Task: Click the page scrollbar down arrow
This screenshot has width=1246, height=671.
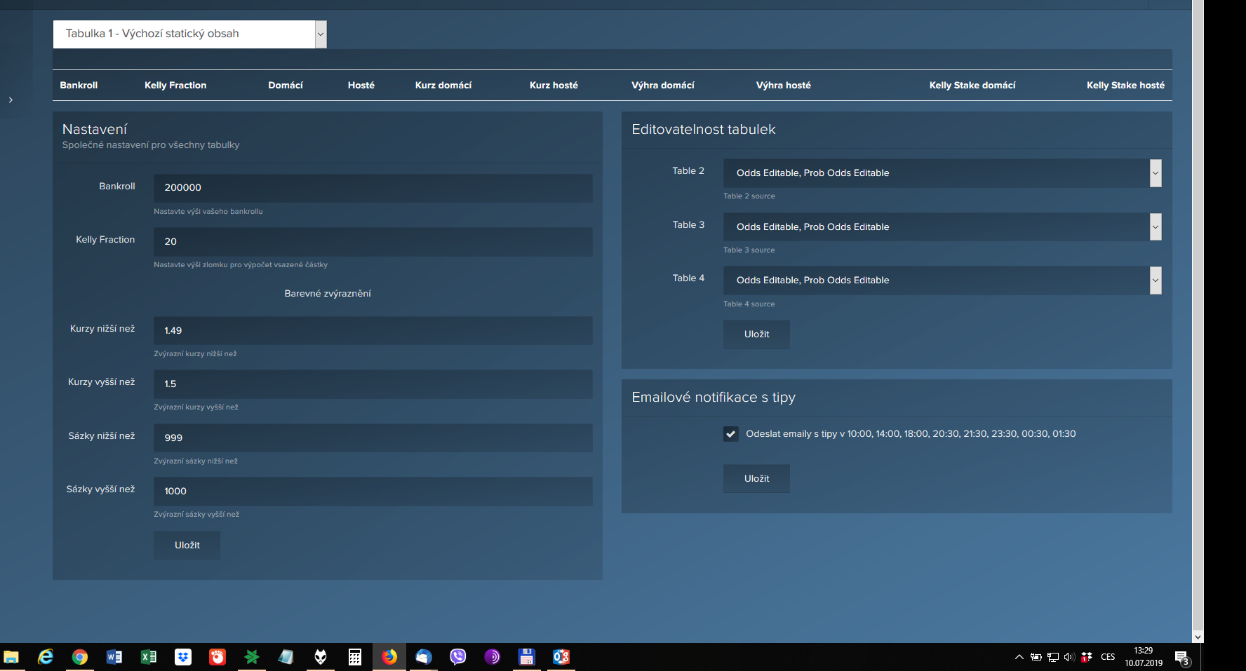Action: [1198, 635]
